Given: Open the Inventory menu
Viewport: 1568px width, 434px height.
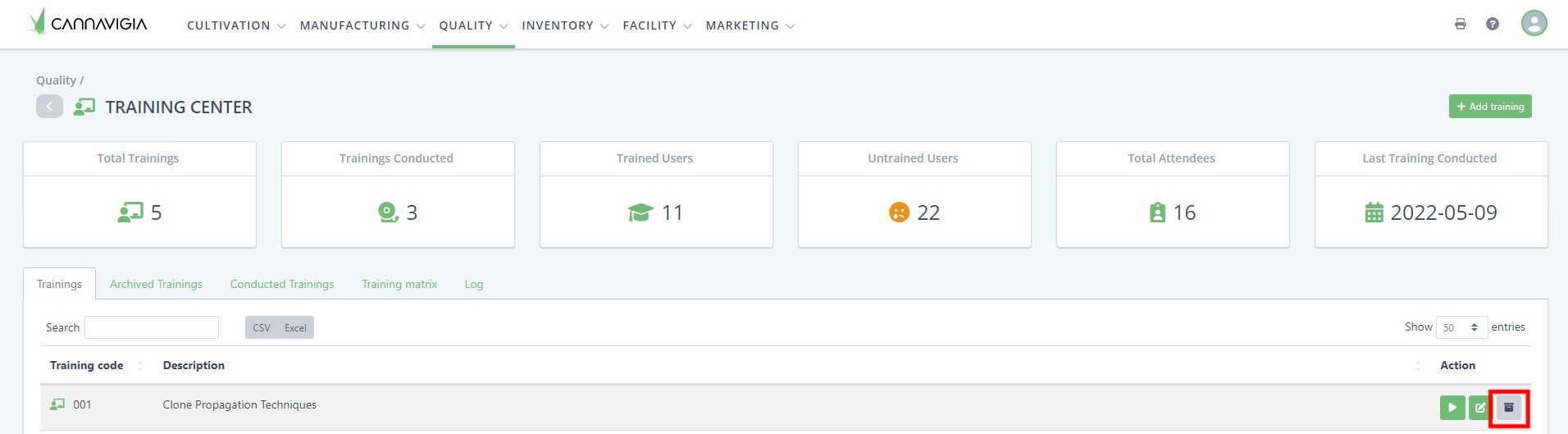Looking at the screenshot, I should tap(565, 25).
